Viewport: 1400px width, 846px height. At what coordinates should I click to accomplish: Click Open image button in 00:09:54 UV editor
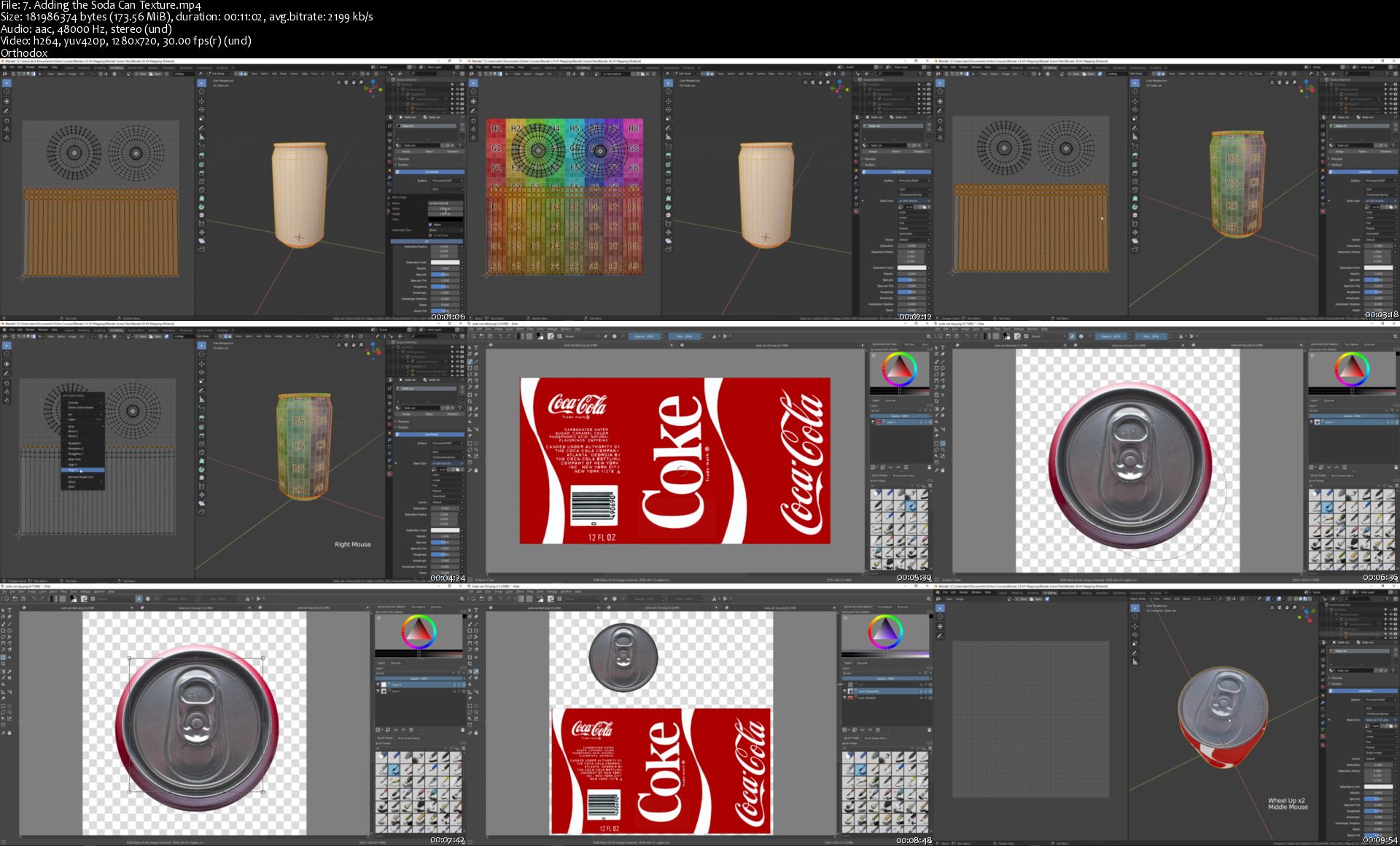1036,599
